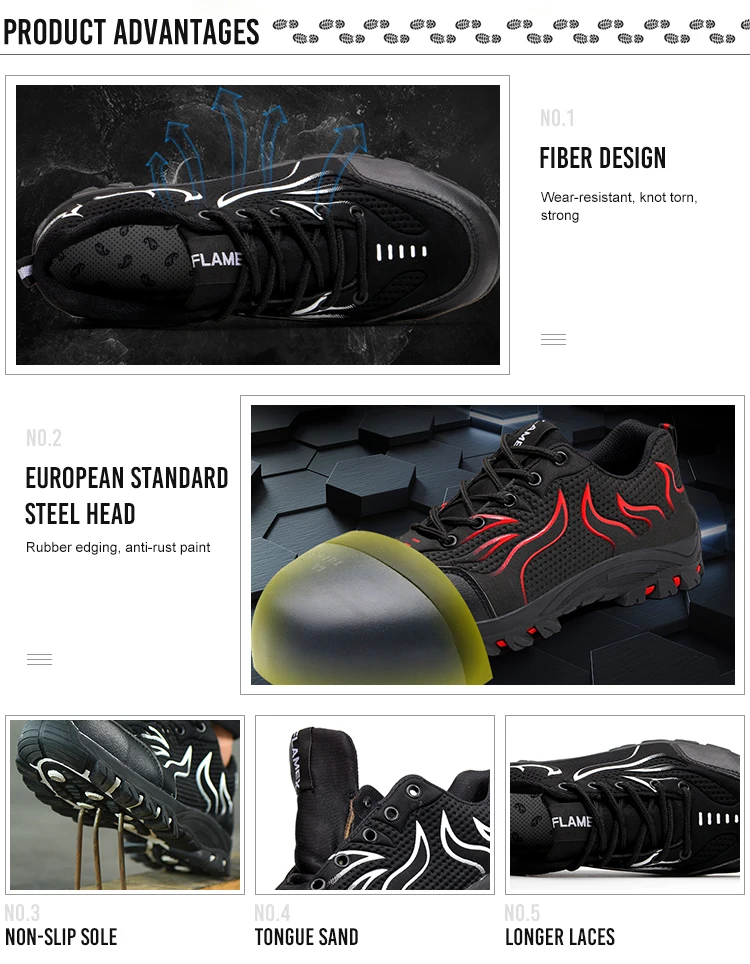Open the red flame shoe steel head image
The width and height of the screenshot is (750, 964).
[492, 545]
